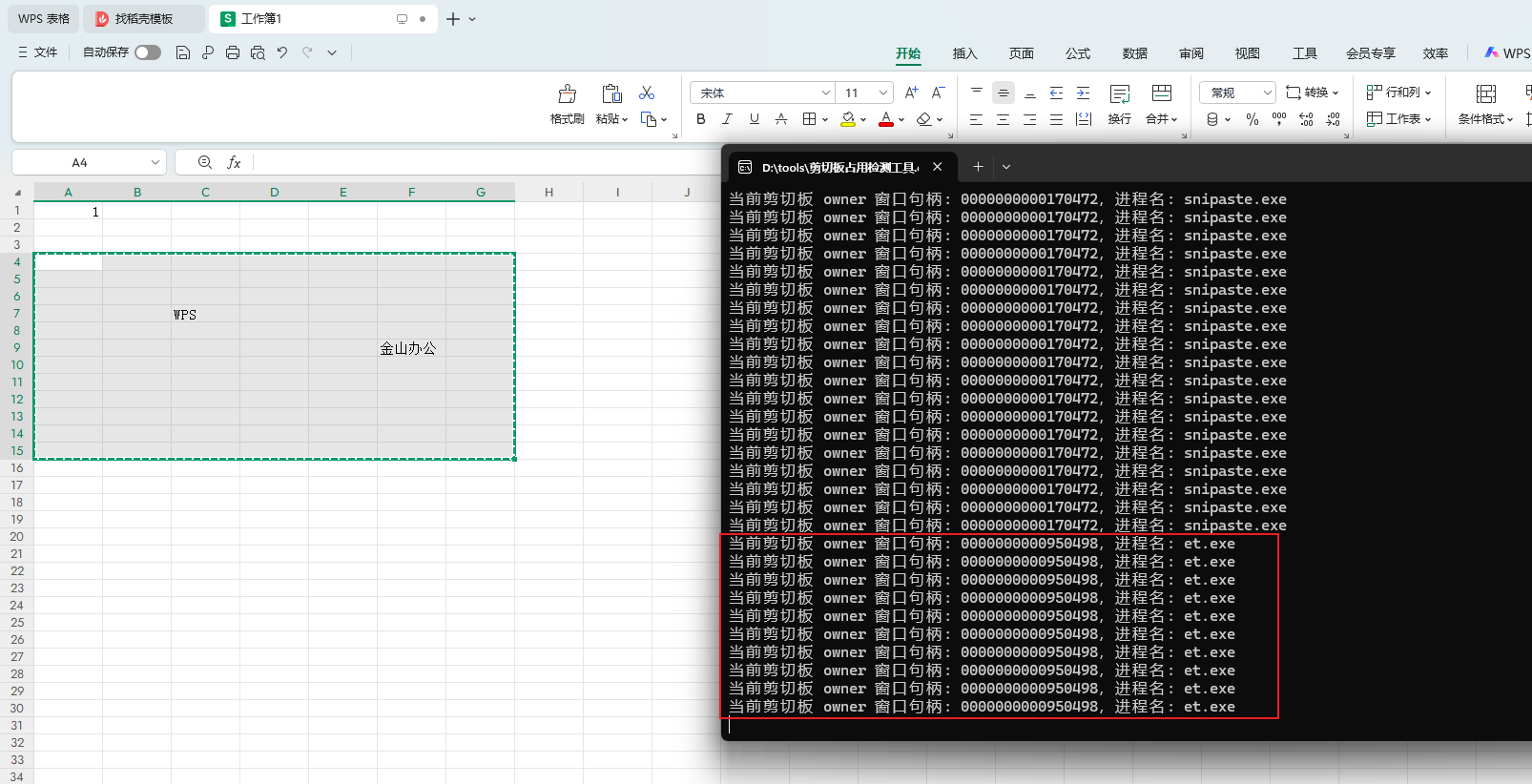Undo the last action
The width and height of the screenshot is (1532, 784).
(282, 52)
